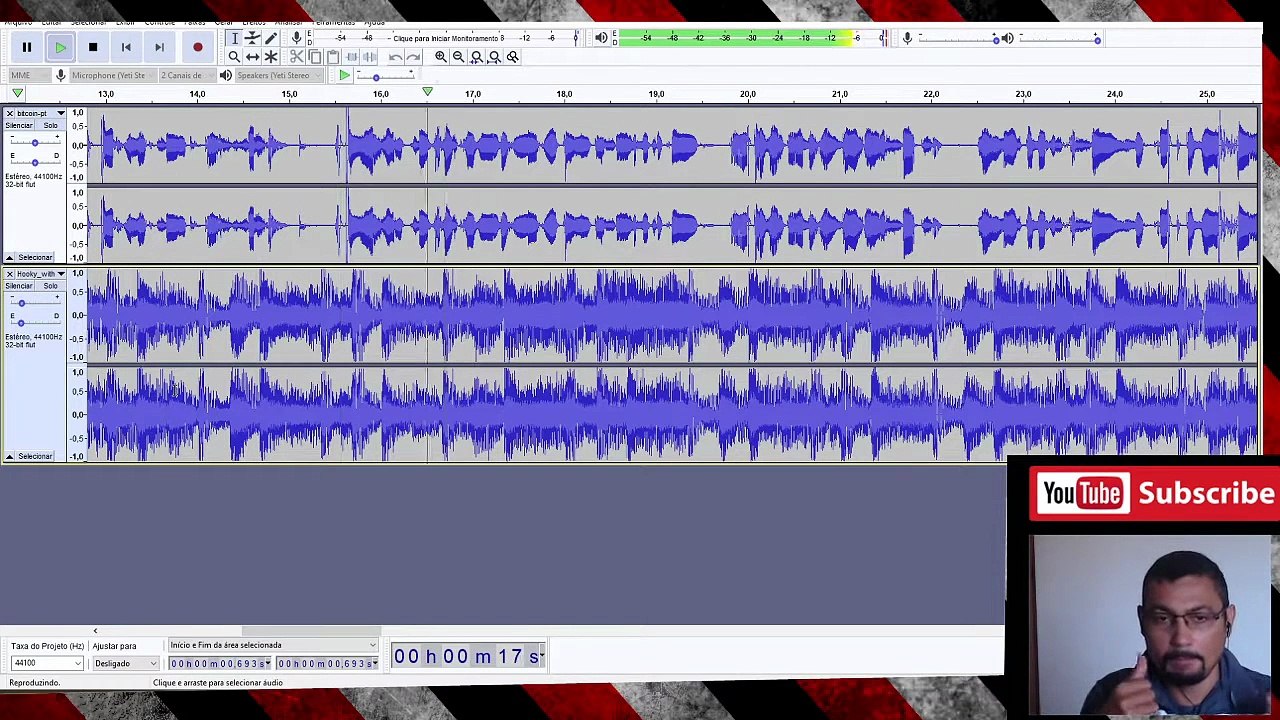Adjust pan slider on Hooky_with track
Screen dimensions: 1280x720
[34, 322]
